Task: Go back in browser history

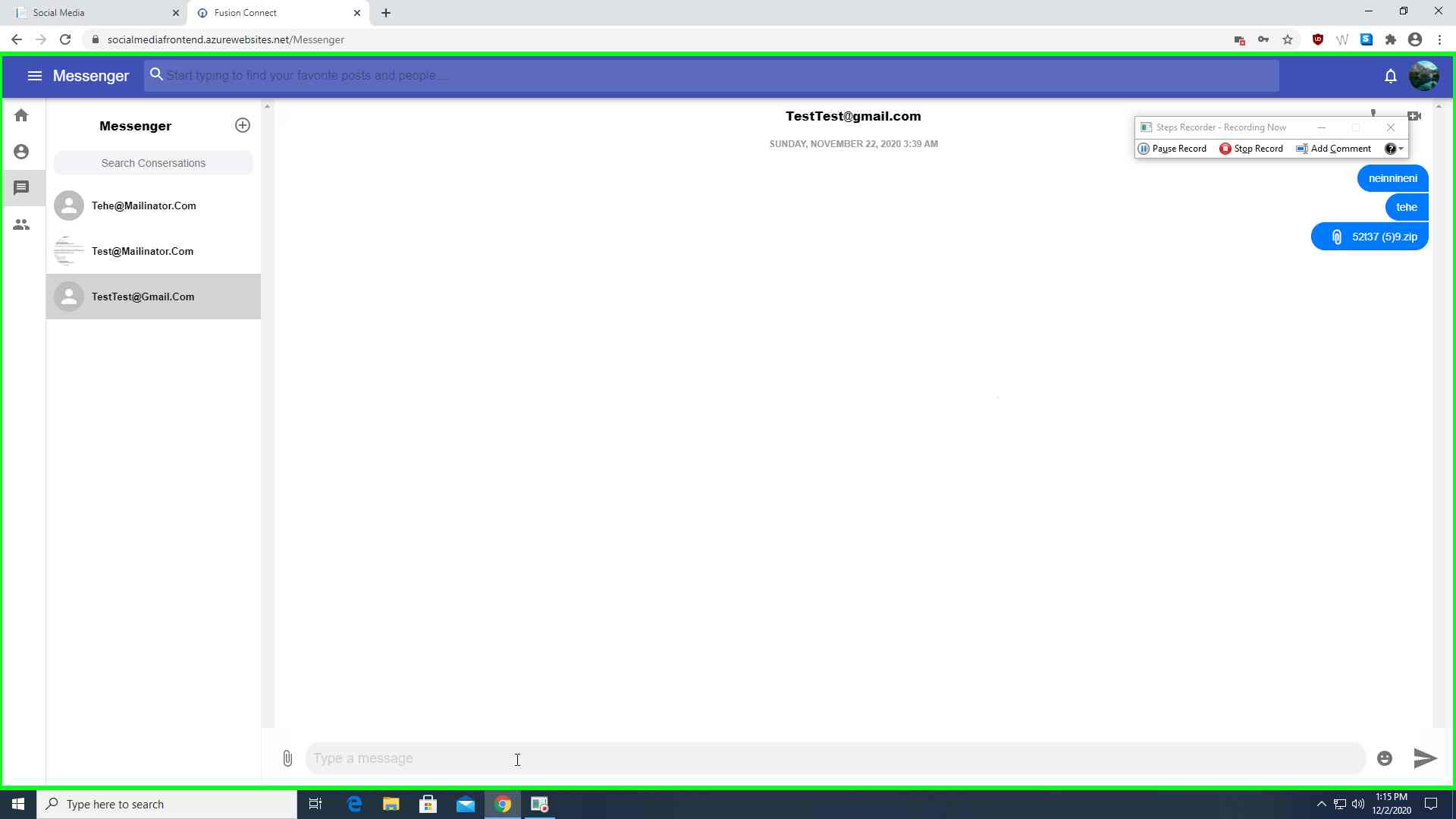Action: 17,39
